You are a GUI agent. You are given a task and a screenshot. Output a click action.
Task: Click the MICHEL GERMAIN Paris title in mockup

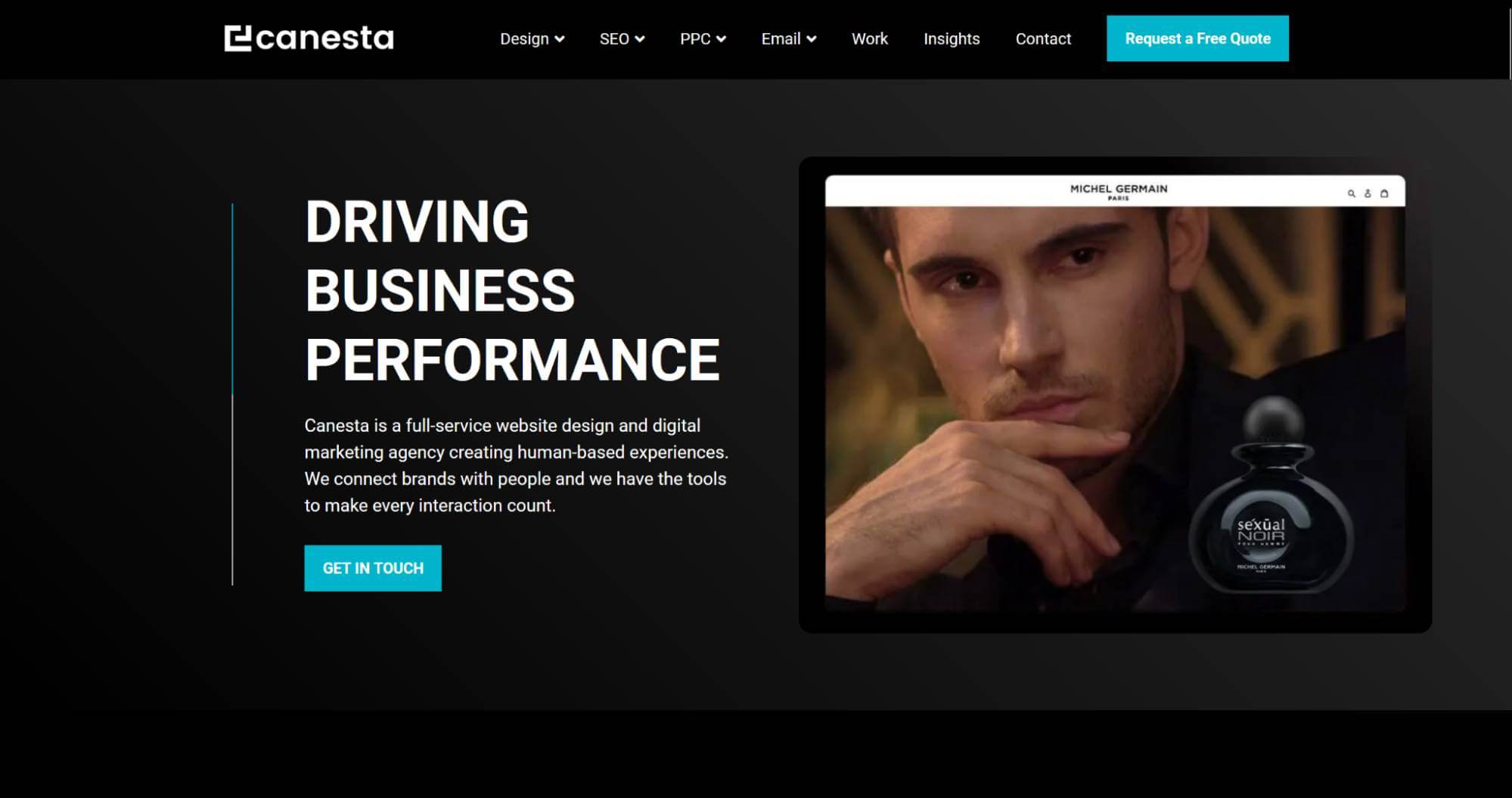tap(1119, 191)
